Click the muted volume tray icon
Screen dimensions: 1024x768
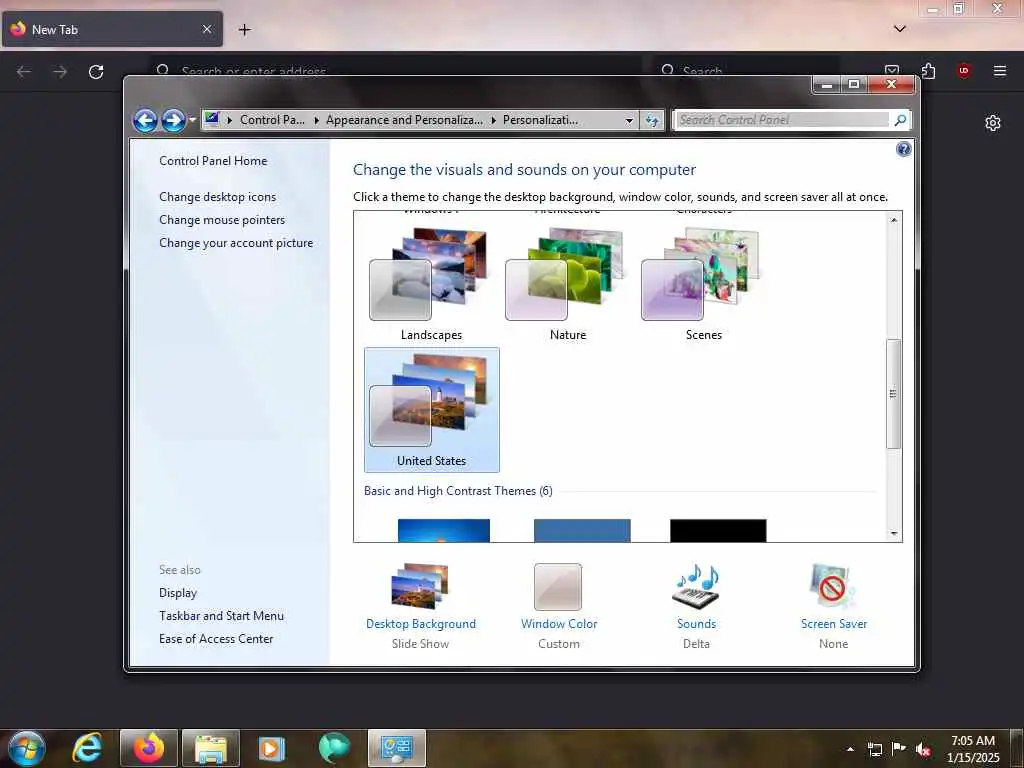(923, 749)
